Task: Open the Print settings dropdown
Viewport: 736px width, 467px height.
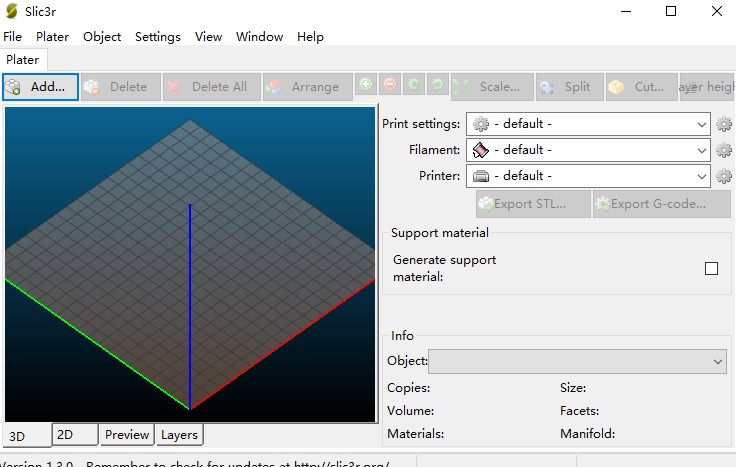Action: point(588,124)
